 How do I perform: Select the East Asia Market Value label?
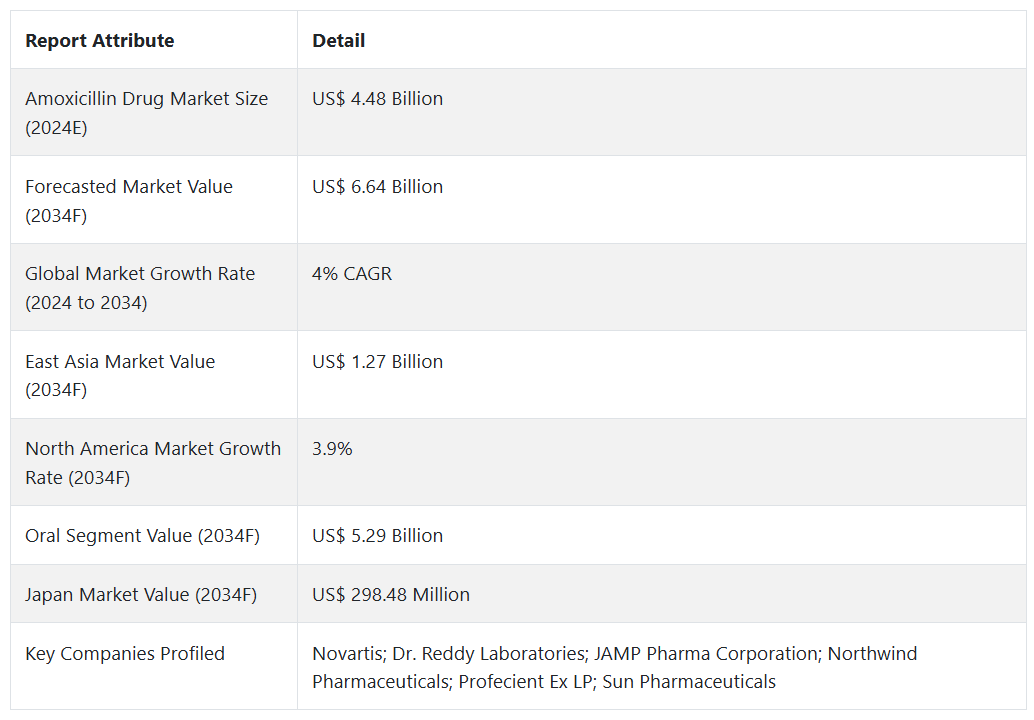120,375
